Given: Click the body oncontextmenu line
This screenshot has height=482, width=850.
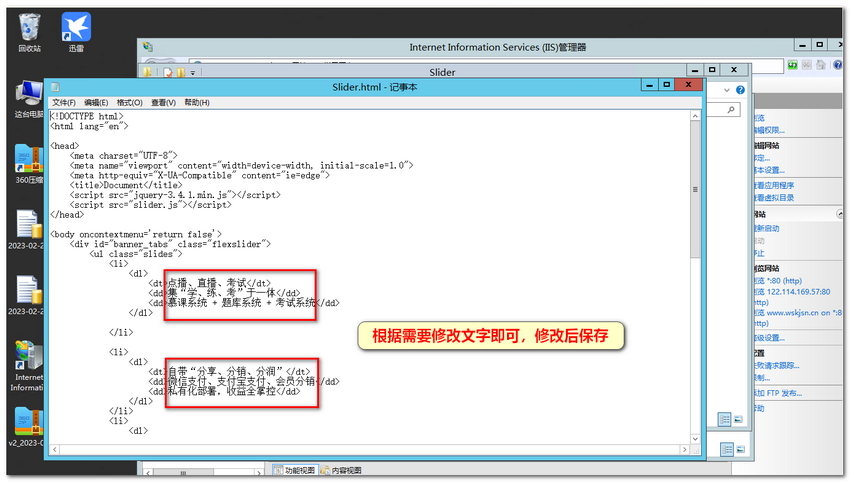Looking at the screenshot, I should 136,235.
